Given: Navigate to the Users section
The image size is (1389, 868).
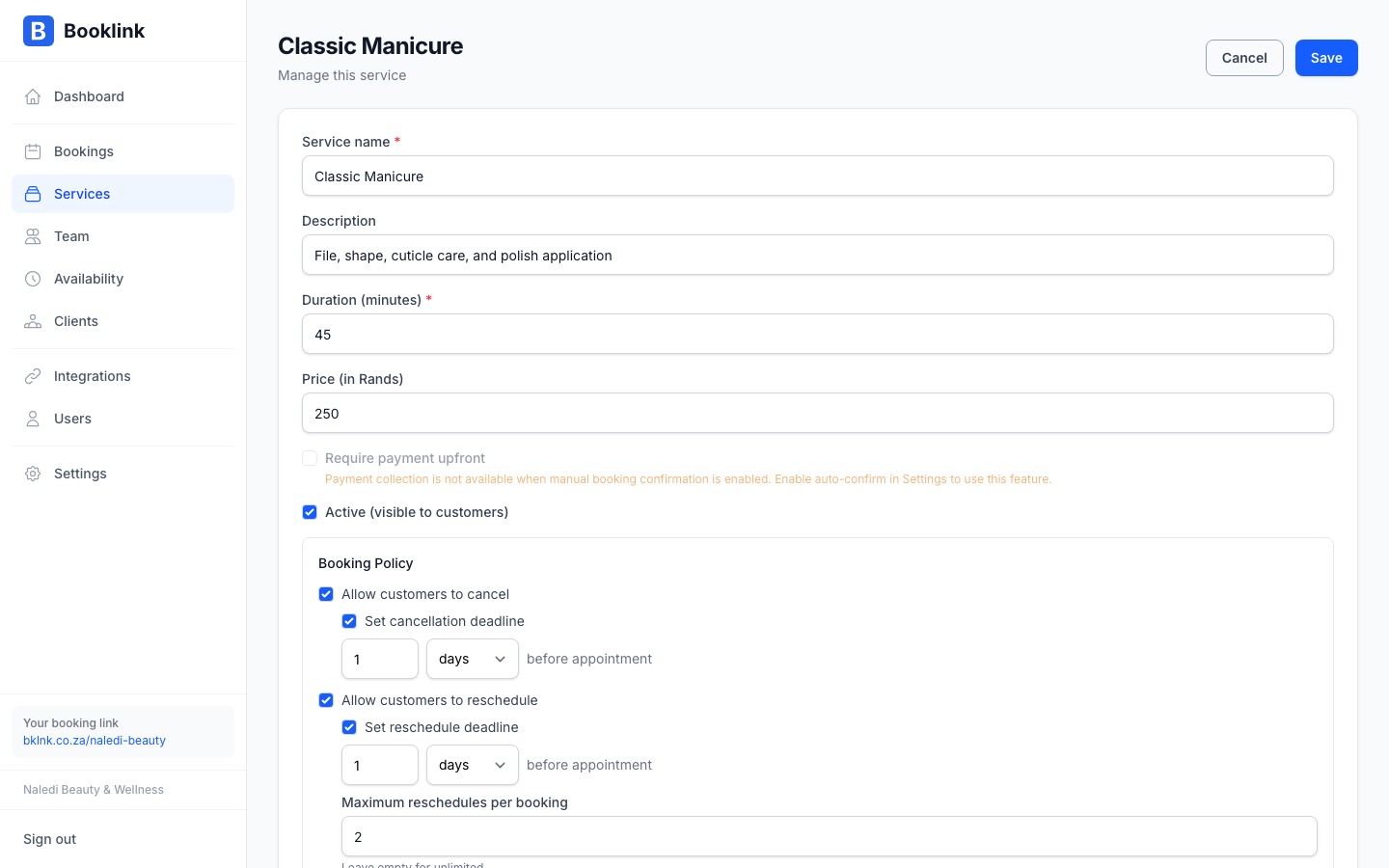Looking at the screenshot, I should [72, 419].
